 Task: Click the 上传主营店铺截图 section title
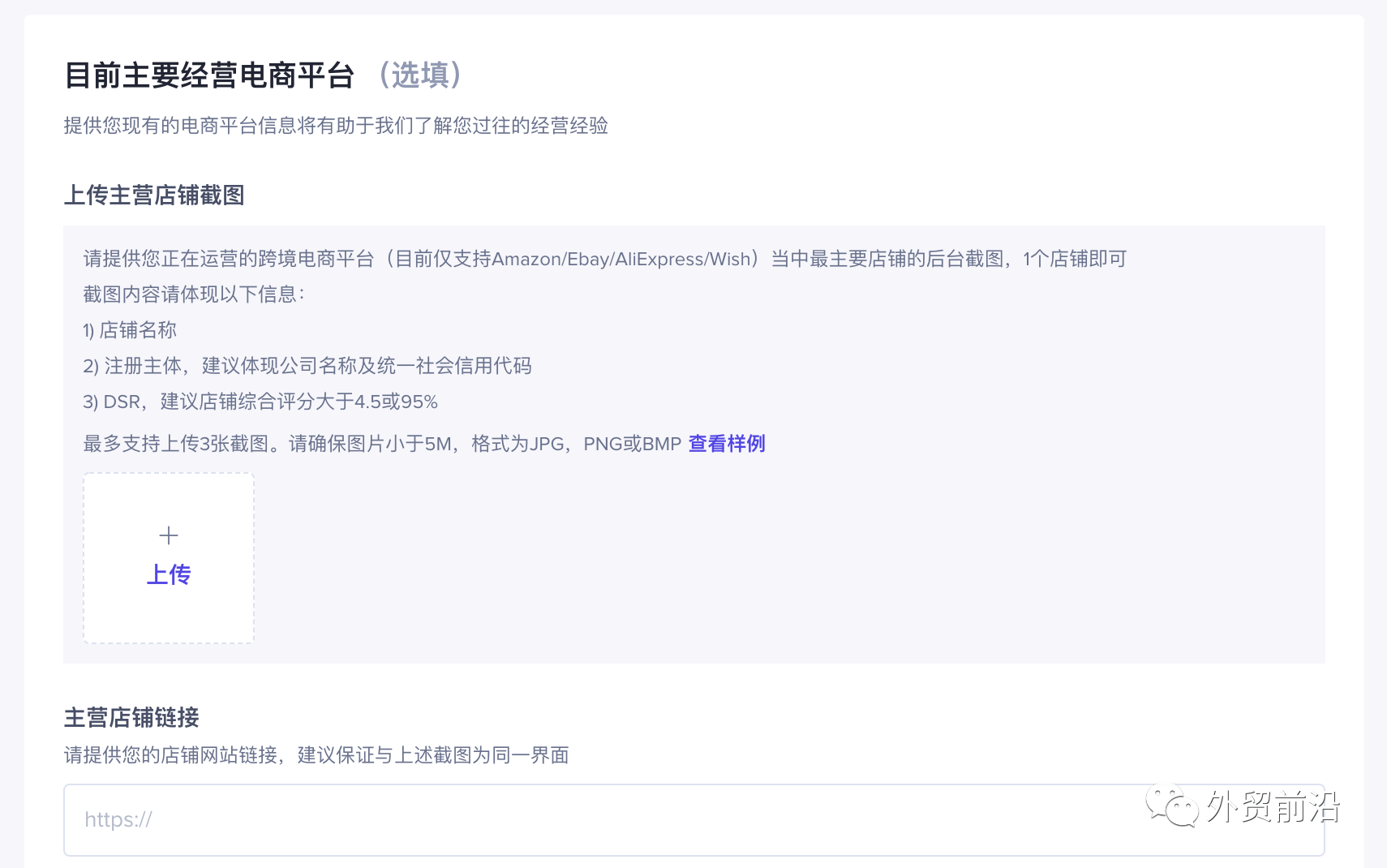coord(154,195)
